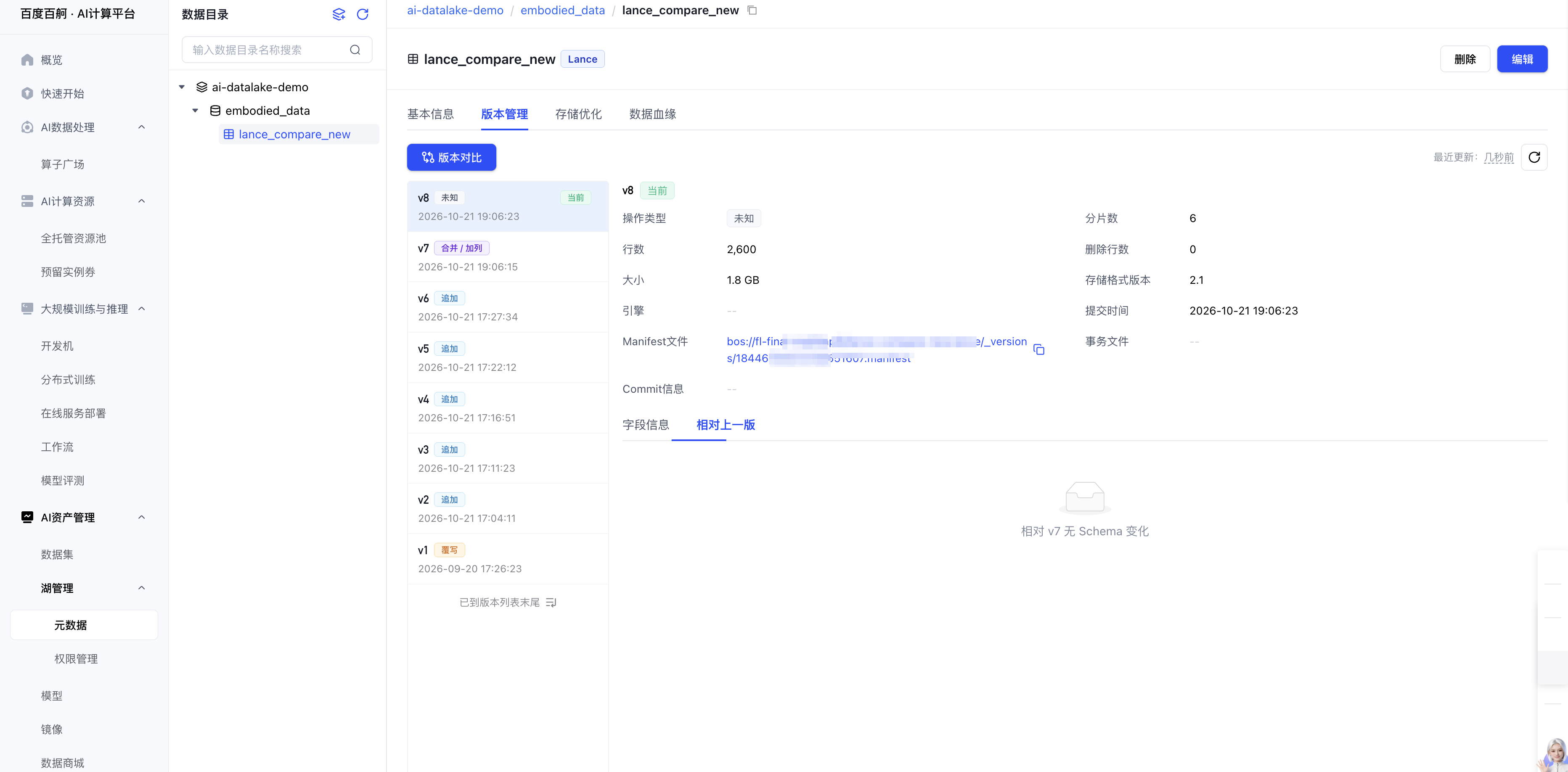Copy the Manifest file path
The height and width of the screenshot is (772, 1568).
[1039, 350]
